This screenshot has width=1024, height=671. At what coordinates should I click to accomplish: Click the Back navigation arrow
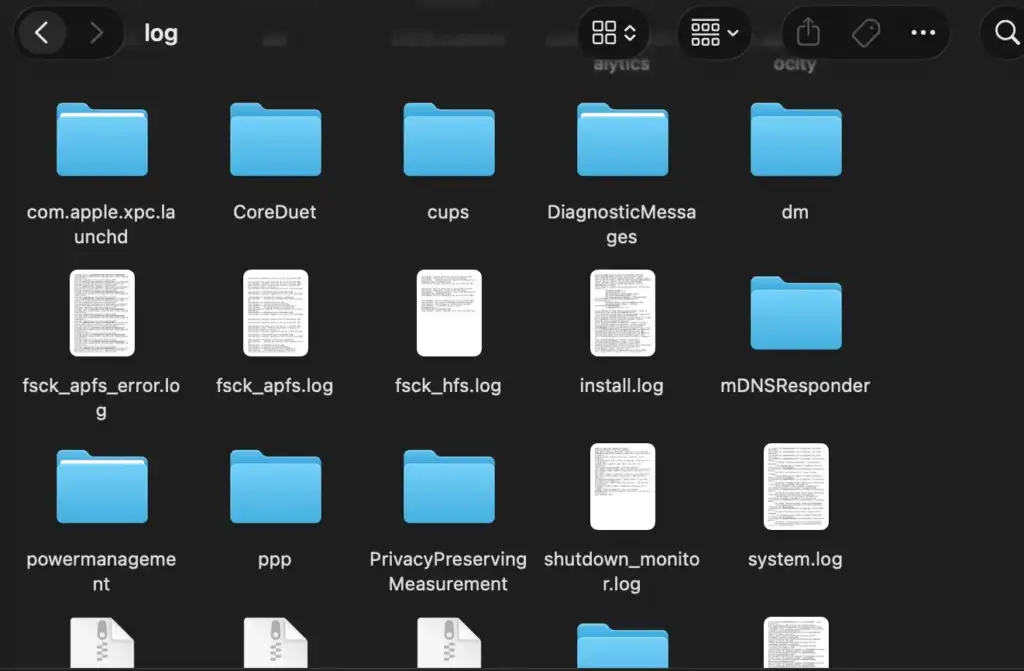click(x=41, y=33)
